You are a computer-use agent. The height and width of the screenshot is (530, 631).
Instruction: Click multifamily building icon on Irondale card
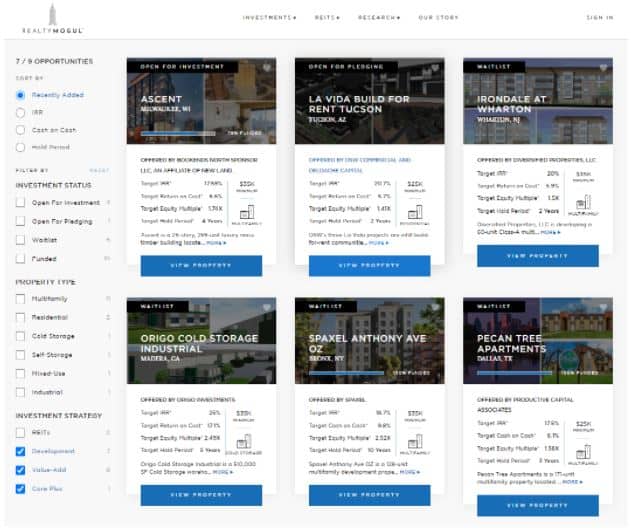tap(583, 202)
